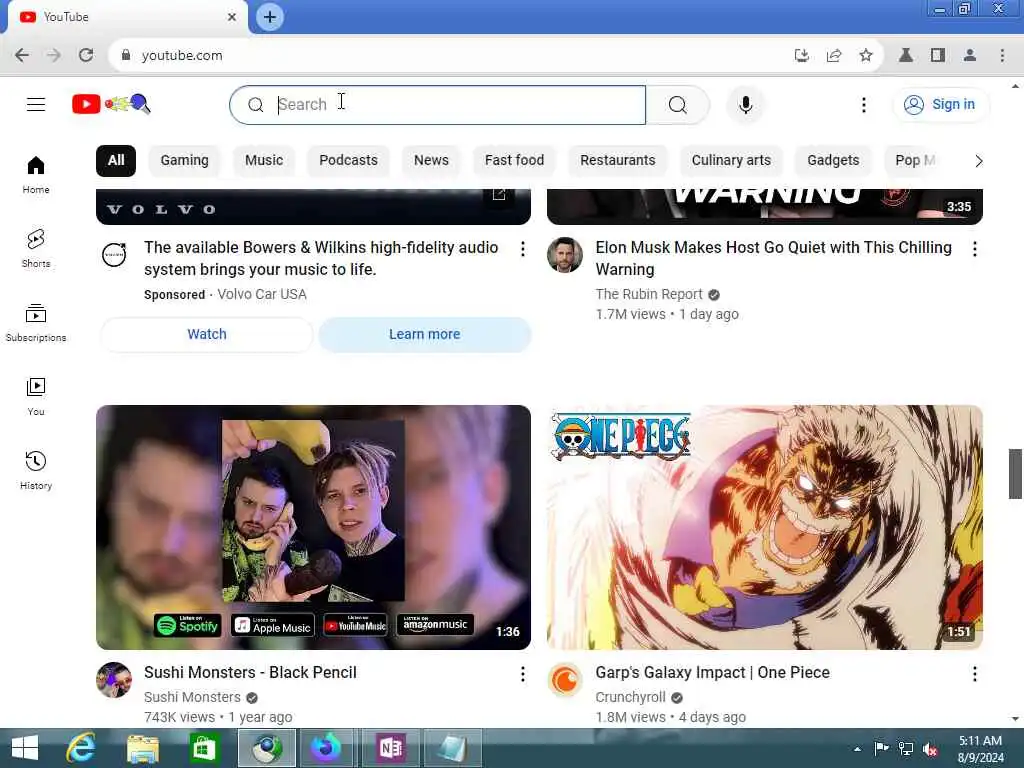Select the Culinary arts category chip

click(x=731, y=161)
